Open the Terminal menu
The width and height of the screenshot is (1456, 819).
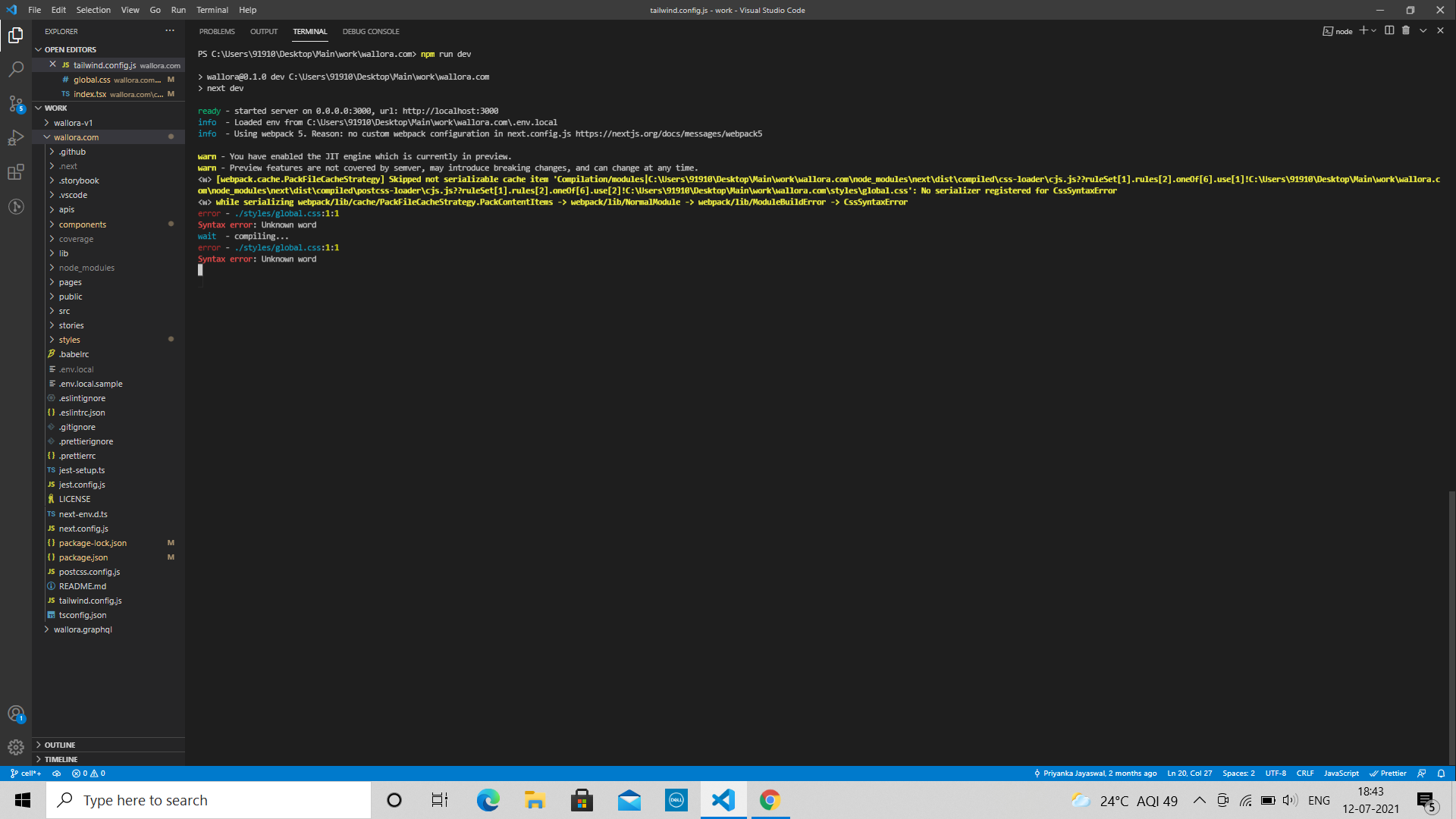[212, 10]
